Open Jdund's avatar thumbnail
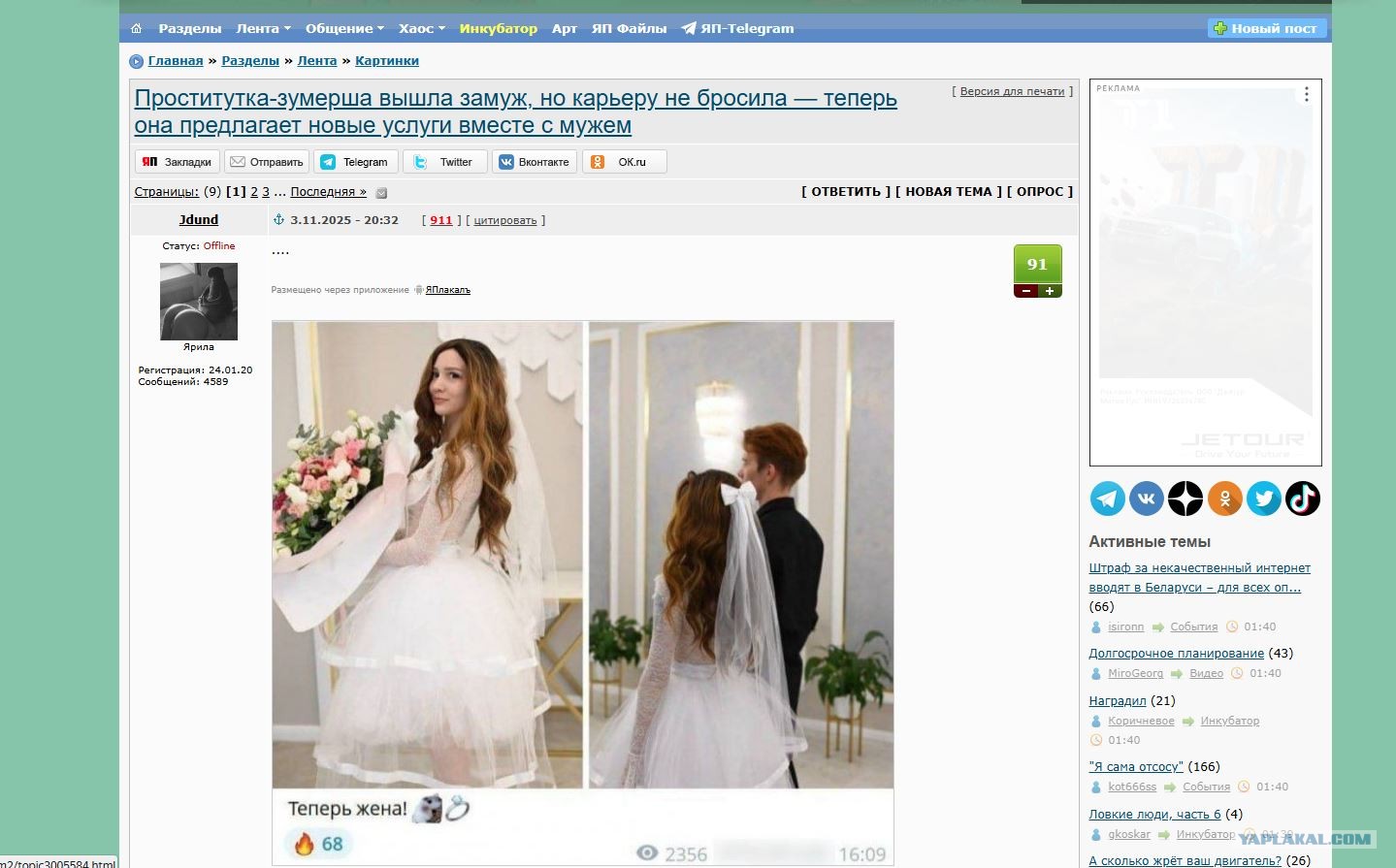The width and height of the screenshot is (1396, 868). pyautogui.click(x=199, y=301)
